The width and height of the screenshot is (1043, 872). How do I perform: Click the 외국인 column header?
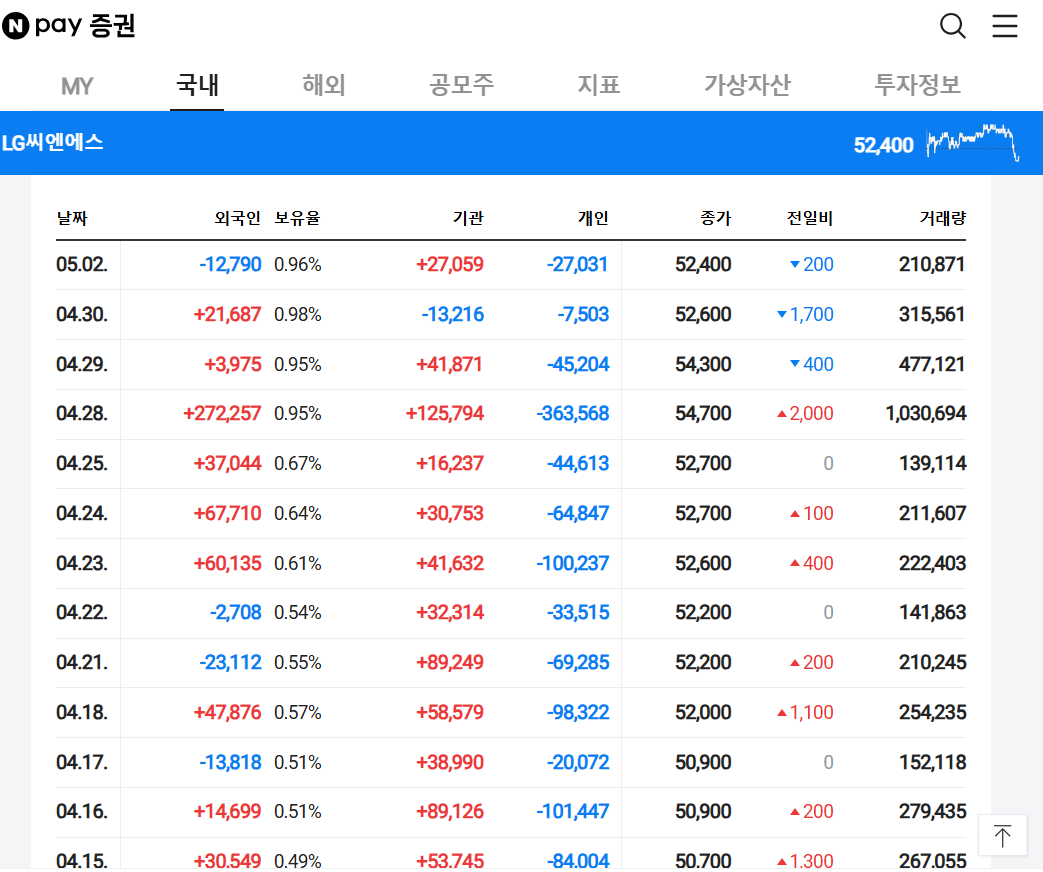pos(237,218)
